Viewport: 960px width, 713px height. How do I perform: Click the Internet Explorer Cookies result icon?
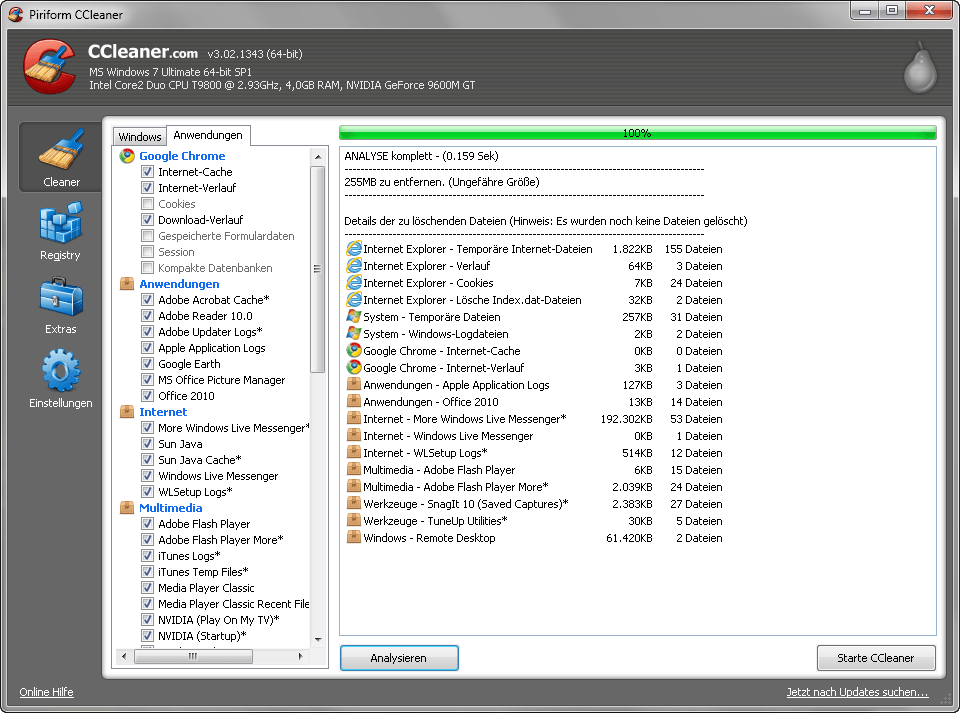click(x=353, y=283)
